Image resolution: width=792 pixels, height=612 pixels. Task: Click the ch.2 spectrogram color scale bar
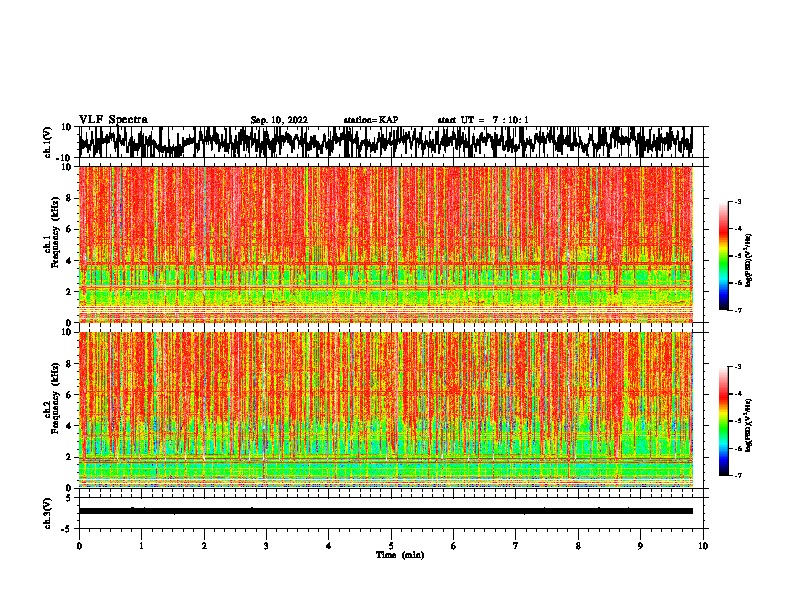[723, 421]
